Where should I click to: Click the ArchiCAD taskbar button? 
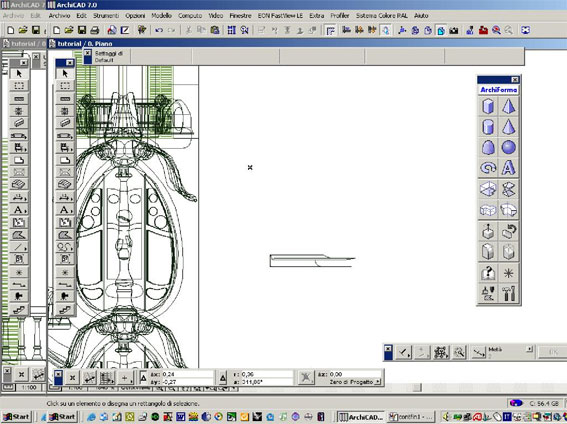[361, 417]
